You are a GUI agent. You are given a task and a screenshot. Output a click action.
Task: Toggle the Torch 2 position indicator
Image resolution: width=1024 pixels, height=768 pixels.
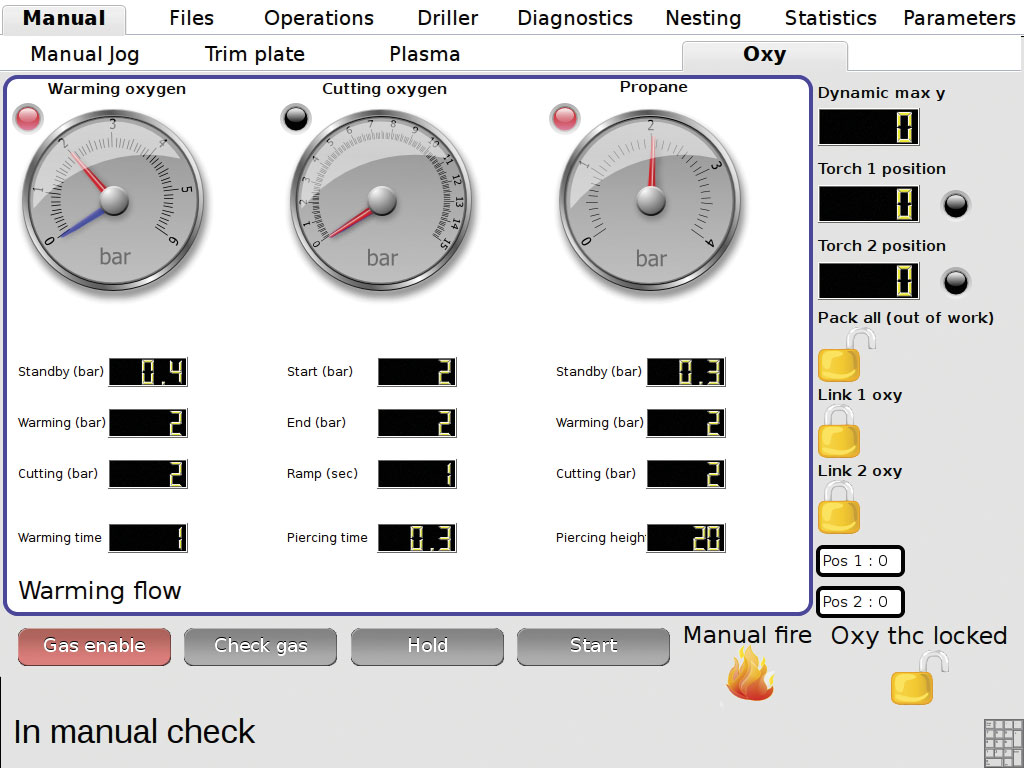tap(956, 282)
